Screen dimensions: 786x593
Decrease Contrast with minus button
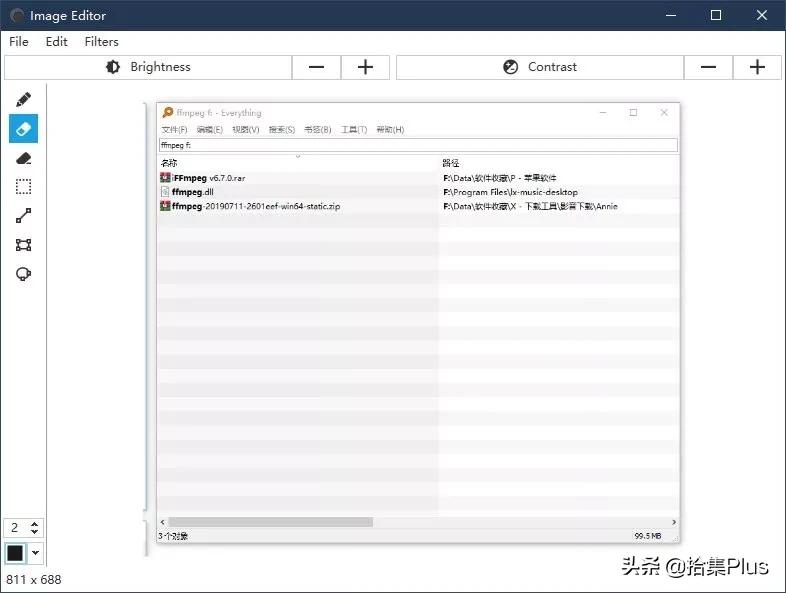708,67
